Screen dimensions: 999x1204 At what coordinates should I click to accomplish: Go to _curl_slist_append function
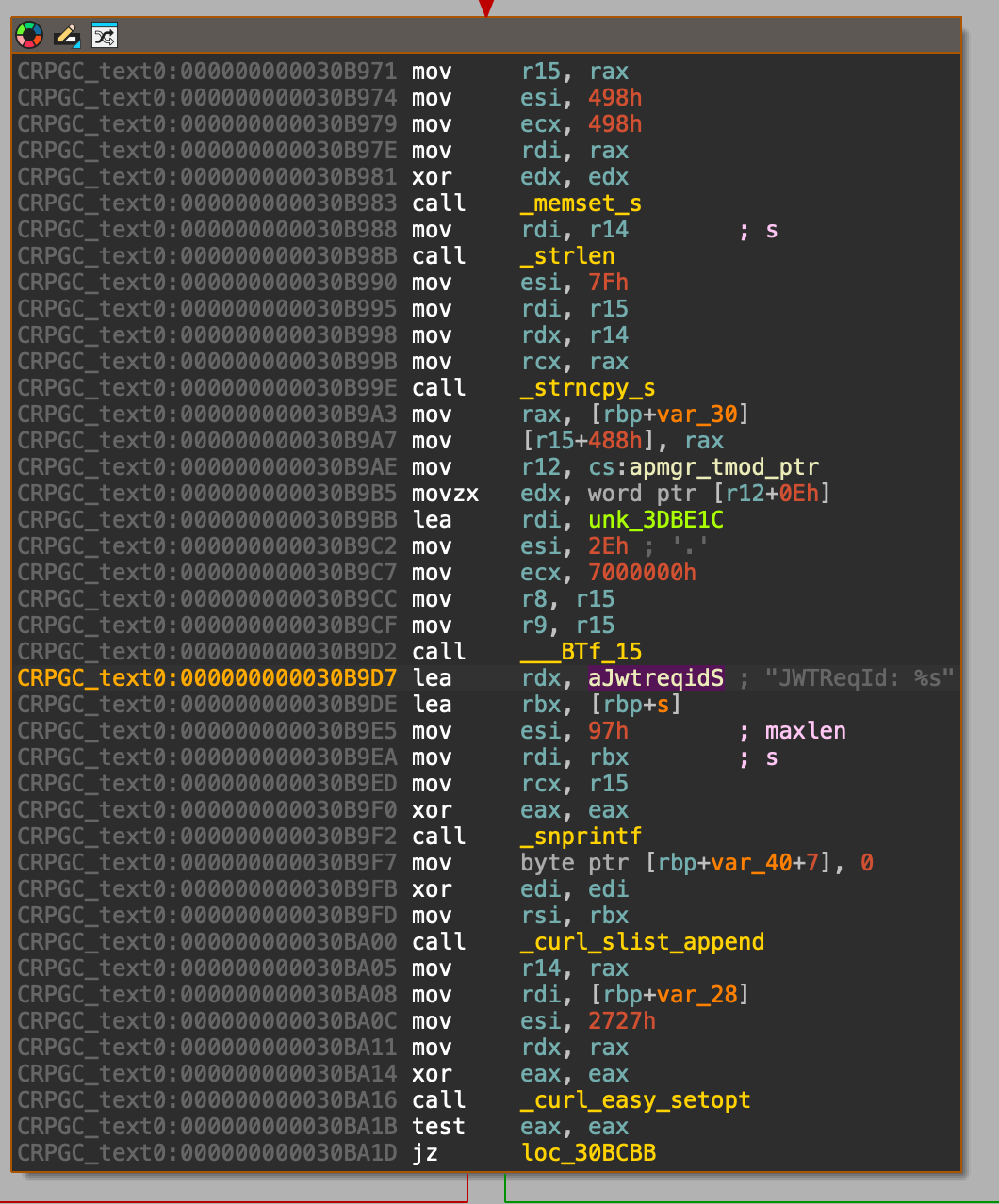pos(642,942)
